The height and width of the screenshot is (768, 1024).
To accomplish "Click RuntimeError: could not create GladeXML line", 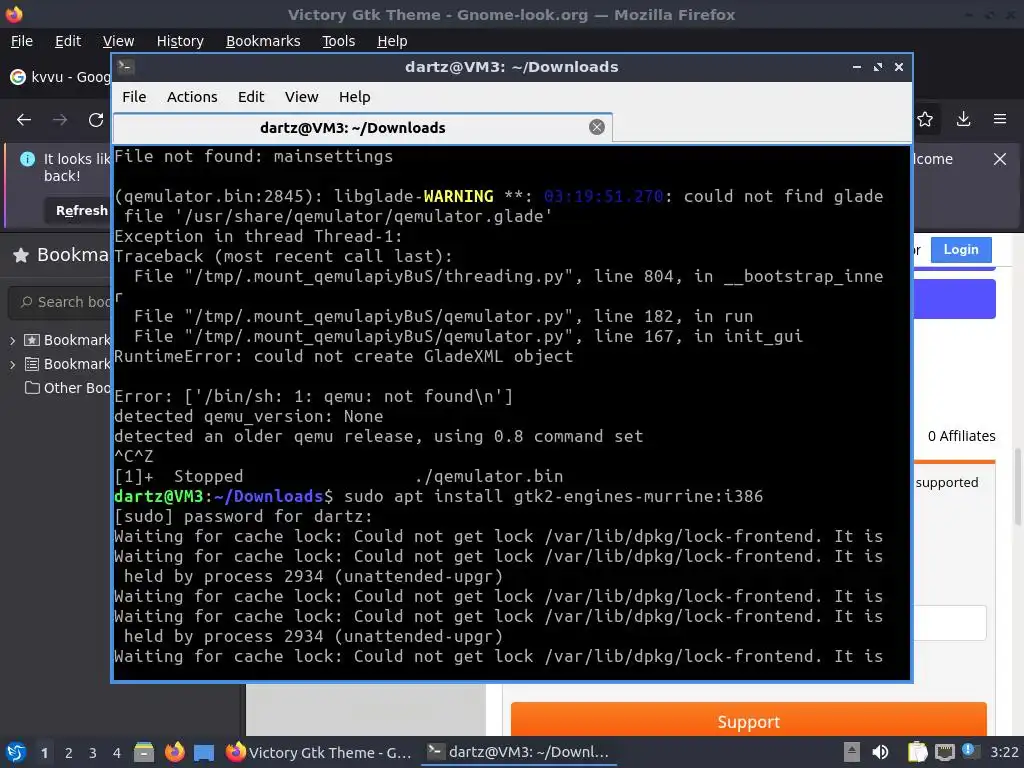I will tap(344, 357).
